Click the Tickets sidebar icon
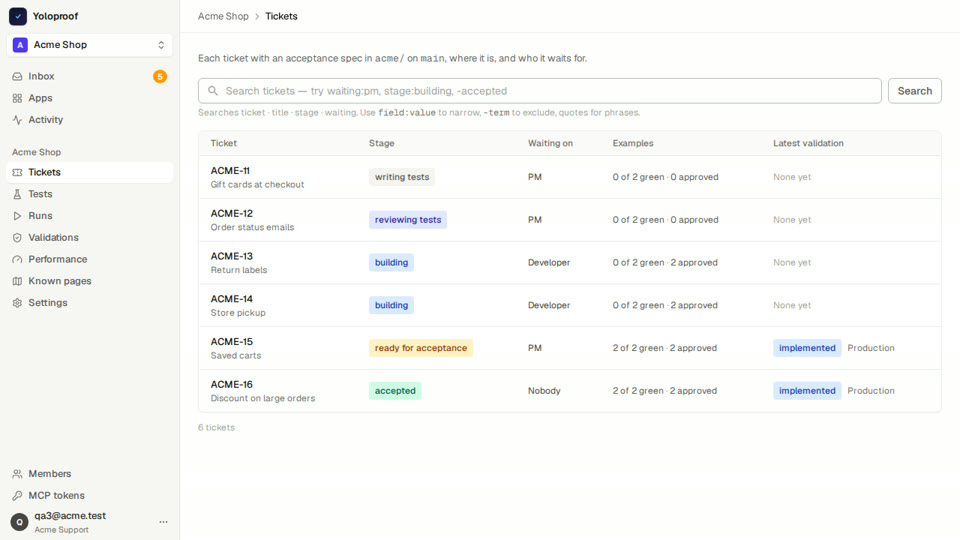The width and height of the screenshot is (960, 540). tap(17, 173)
